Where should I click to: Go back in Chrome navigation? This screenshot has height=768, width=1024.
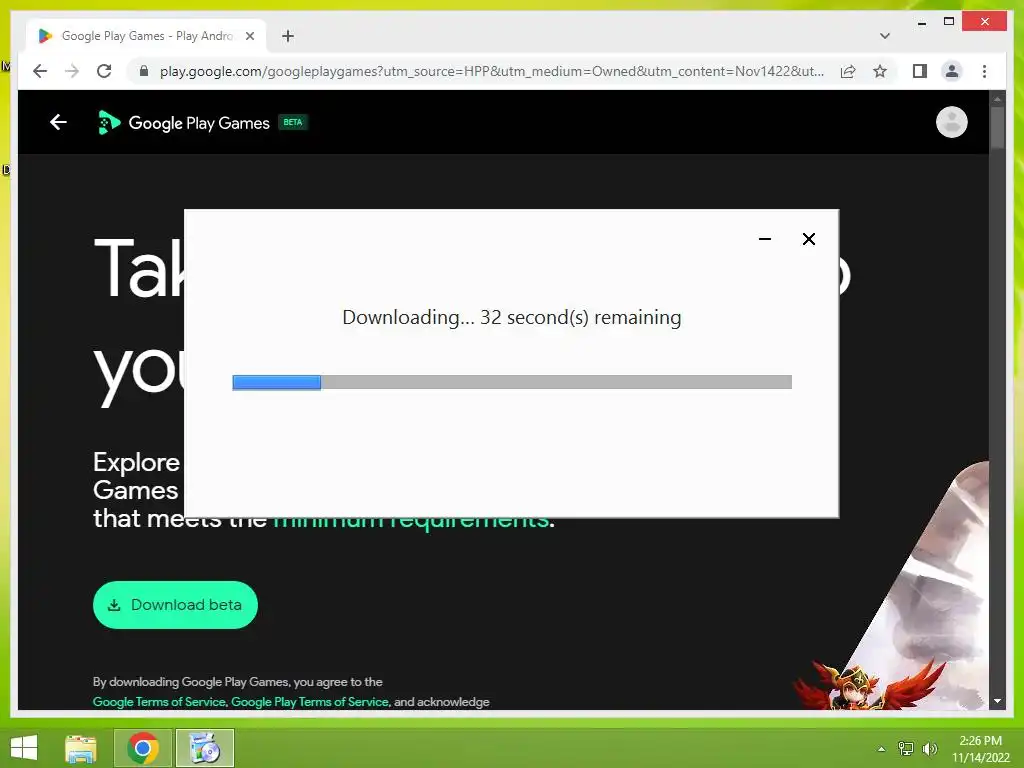[x=40, y=71]
